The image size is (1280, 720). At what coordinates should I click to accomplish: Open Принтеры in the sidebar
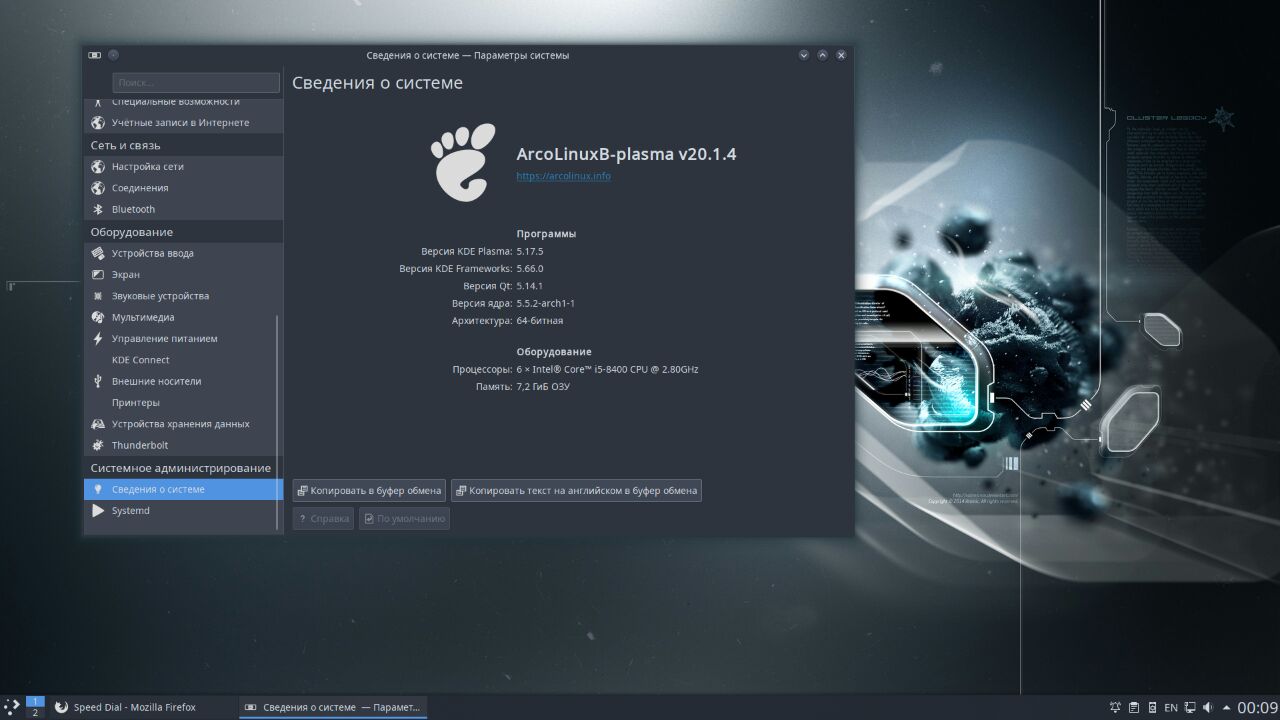(184, 403)
